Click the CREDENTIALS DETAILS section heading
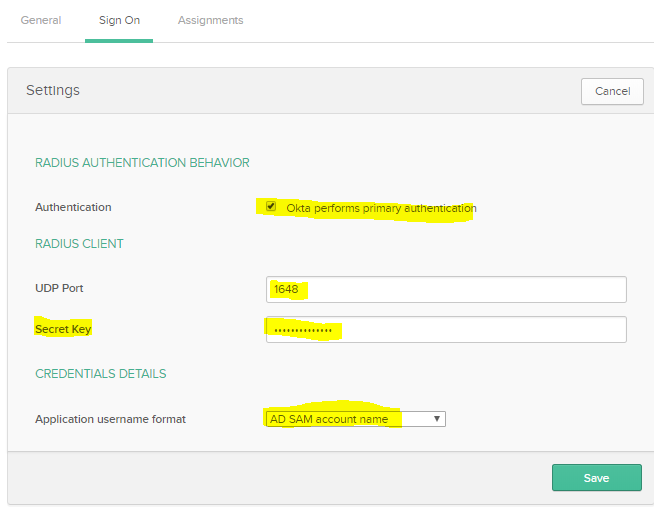Viewport: 654px width, 509px height. click(100, 374)
